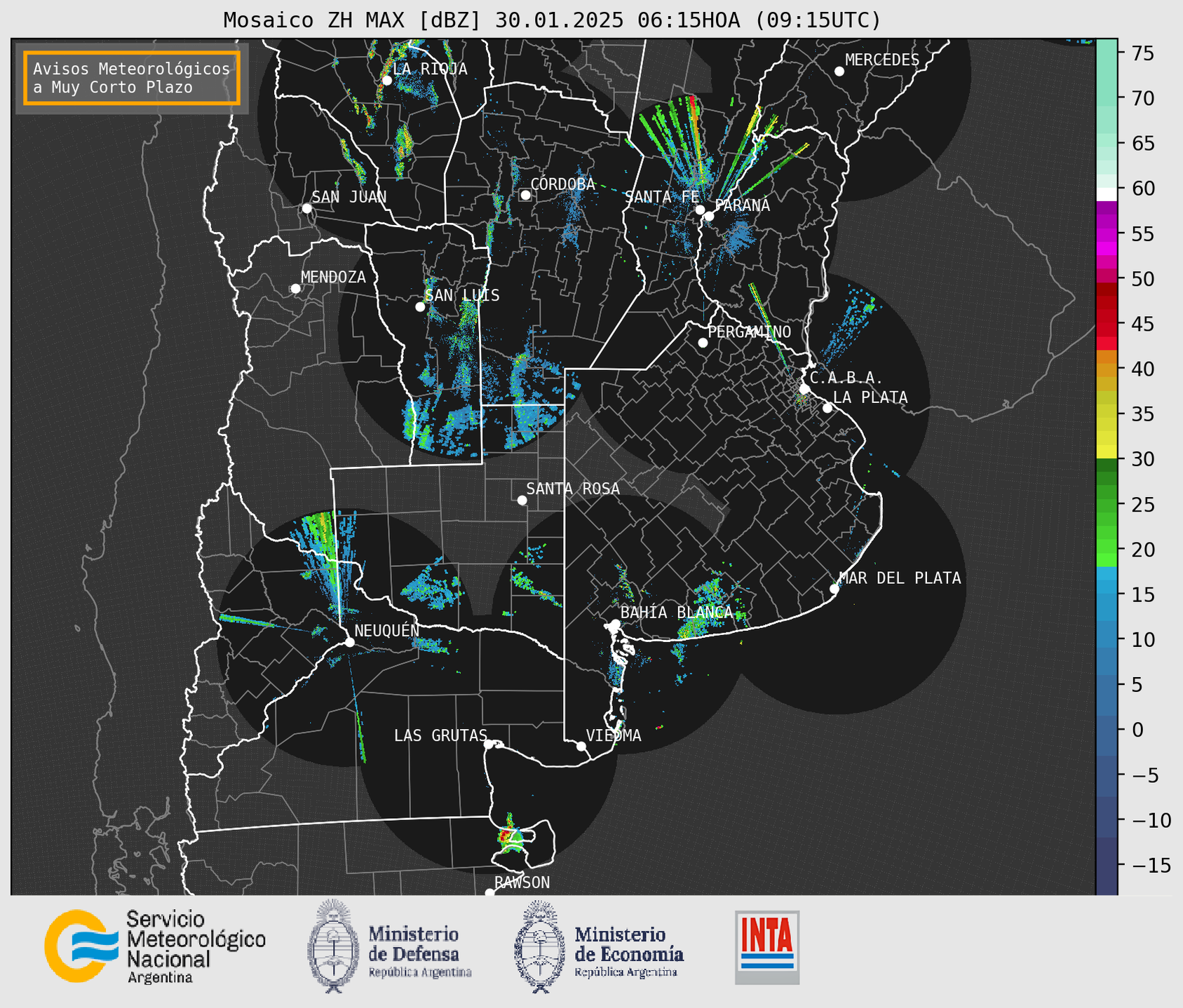The width and height of the screenshot is (1183, 1008).
Task: Click the Santa Rosa city marker
Action: pyautogui.click(x=522, y=500)
